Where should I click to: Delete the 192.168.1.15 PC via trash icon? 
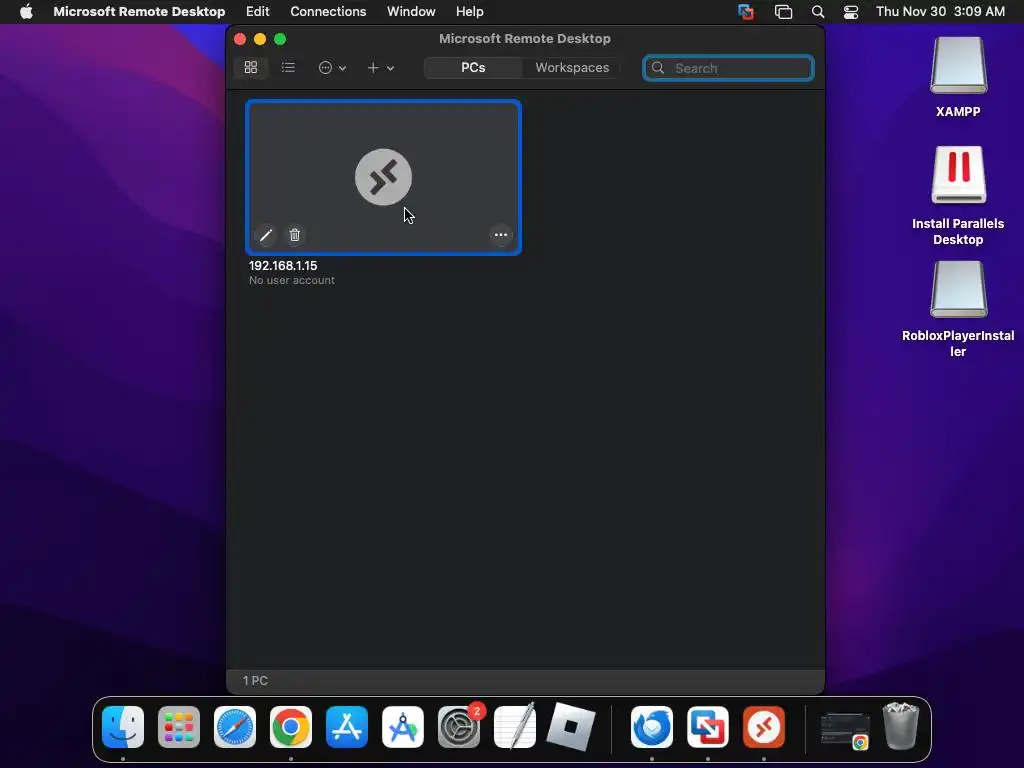(x=295, y=235)
